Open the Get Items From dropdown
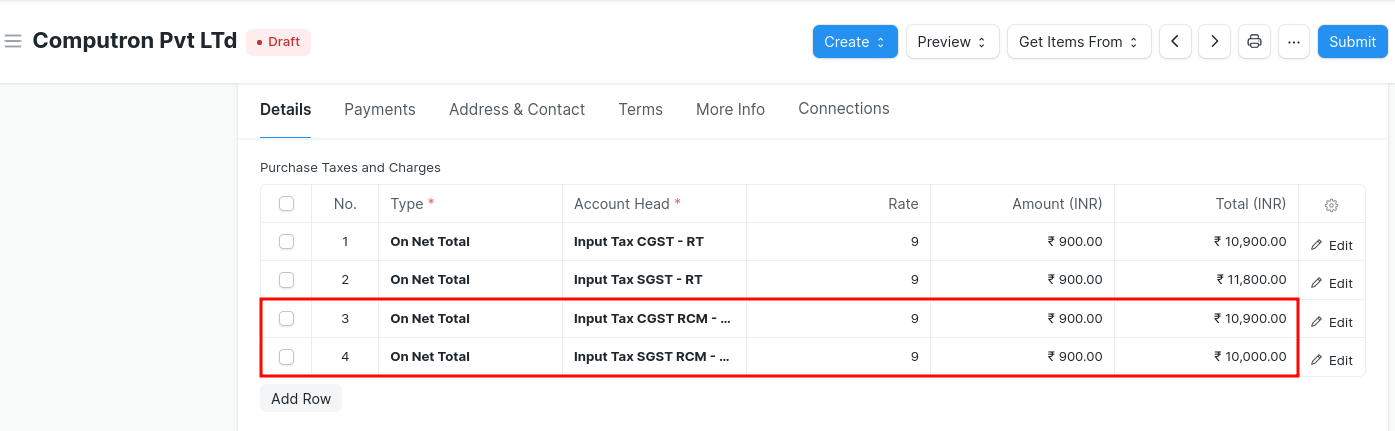 (1079, 42)
